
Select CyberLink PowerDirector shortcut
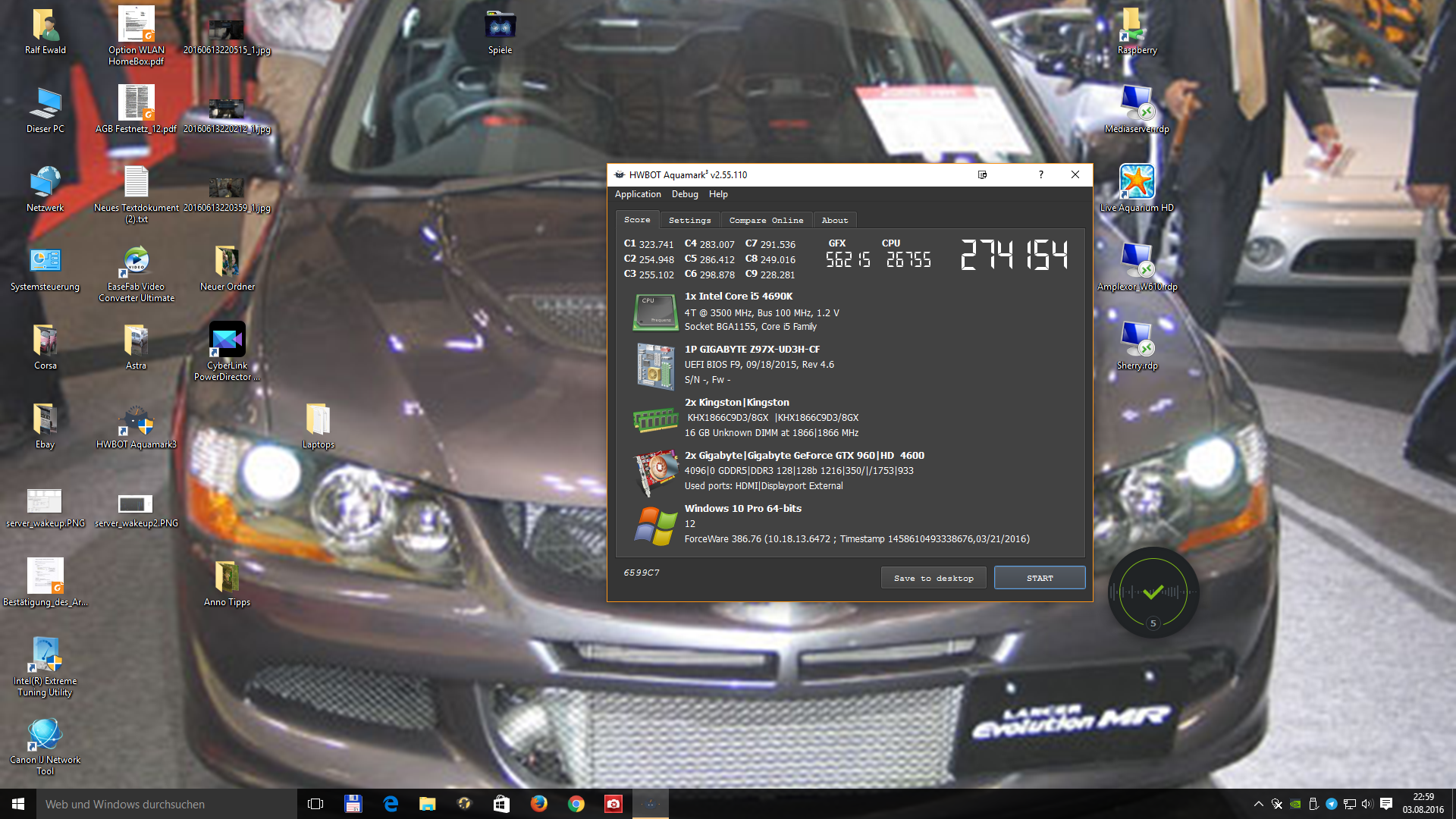[x=227, y=350]
